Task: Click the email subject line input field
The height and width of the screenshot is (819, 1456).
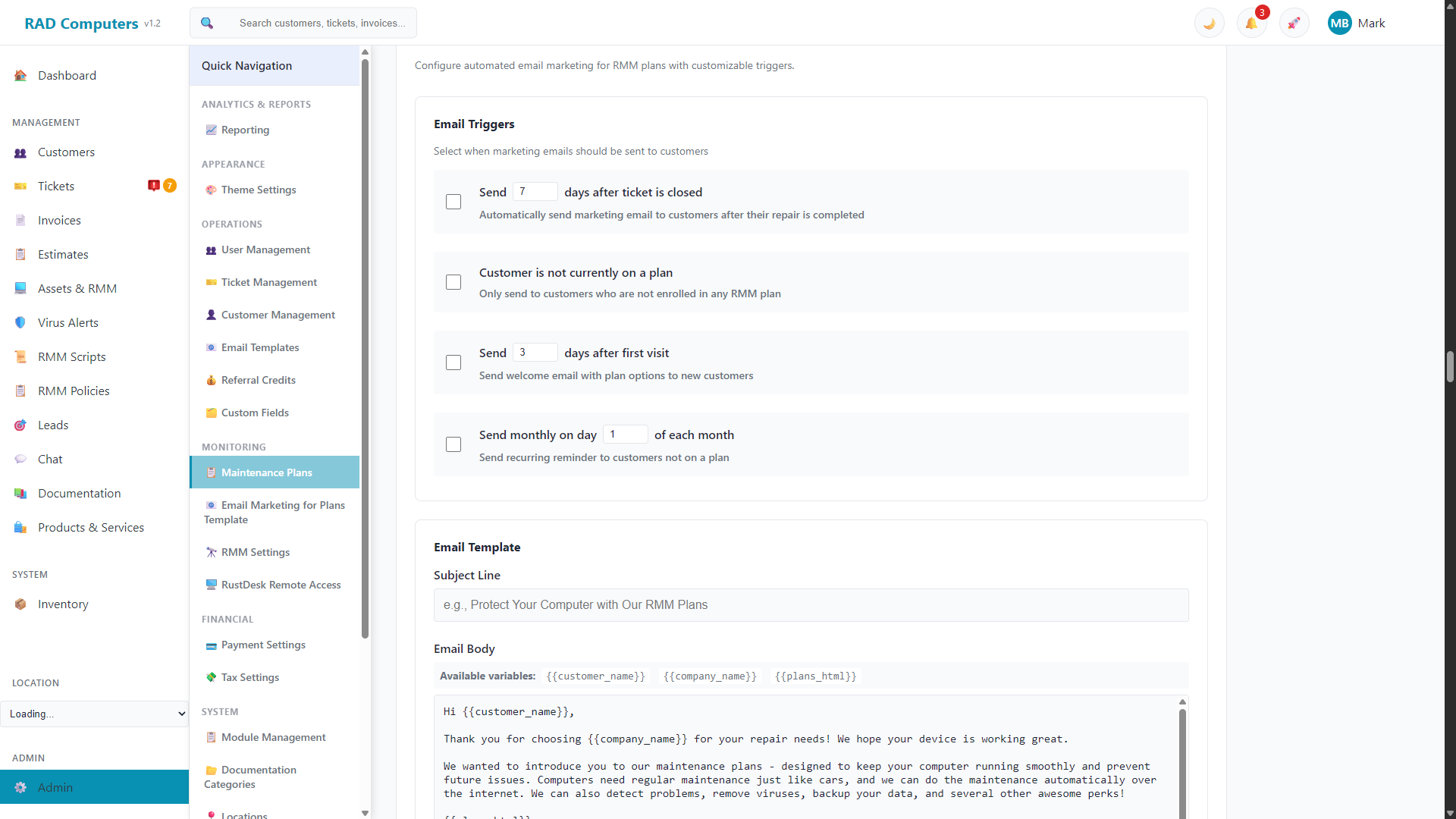Action: pos(810,604)
